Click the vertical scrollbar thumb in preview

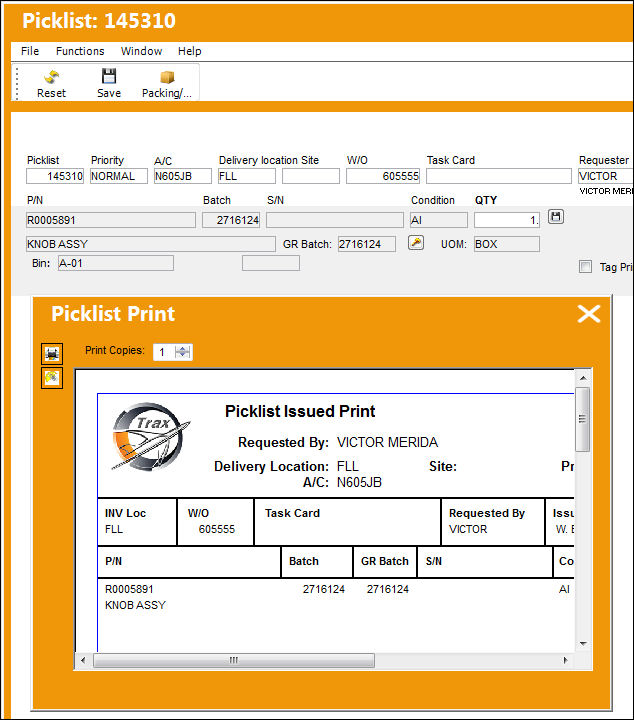point(583,419)
